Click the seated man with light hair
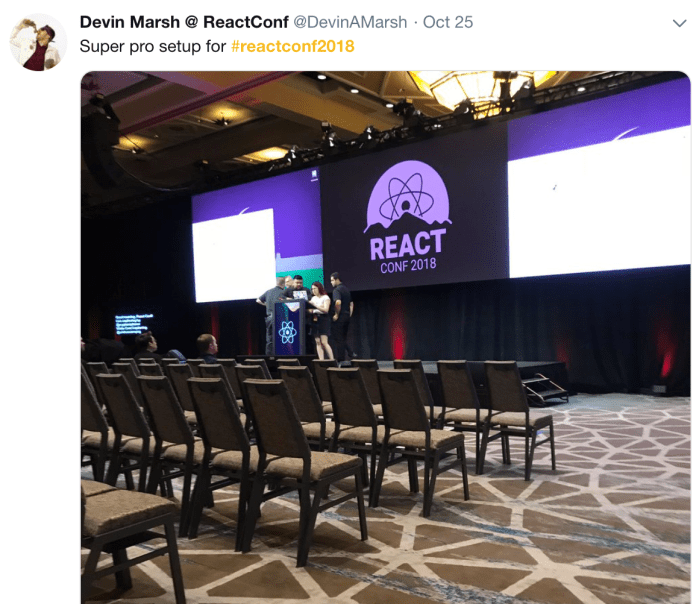Screen dimensions: 699x604 207,347
